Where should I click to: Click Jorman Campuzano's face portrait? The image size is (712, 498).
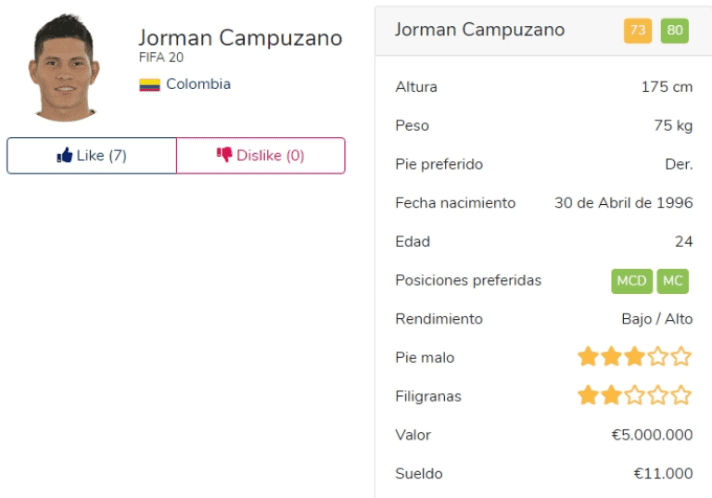64,67
